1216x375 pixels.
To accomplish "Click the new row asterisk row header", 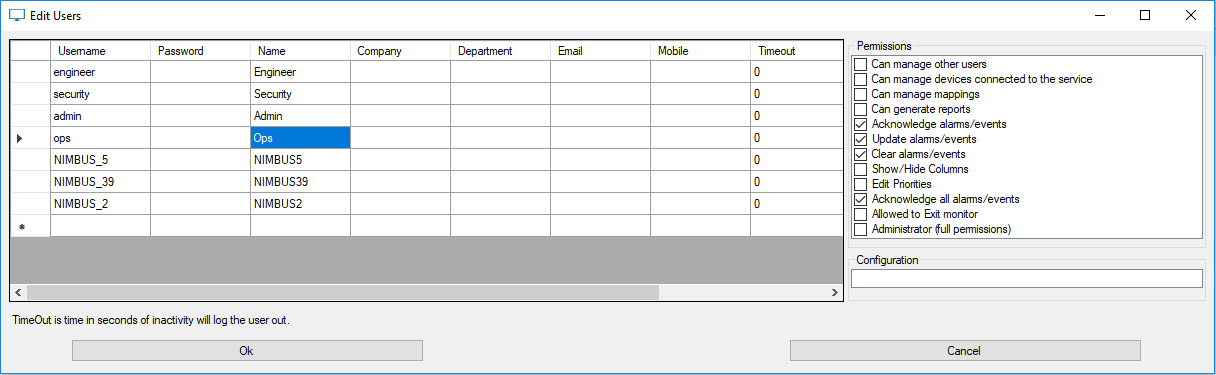I will coord(30,226).
